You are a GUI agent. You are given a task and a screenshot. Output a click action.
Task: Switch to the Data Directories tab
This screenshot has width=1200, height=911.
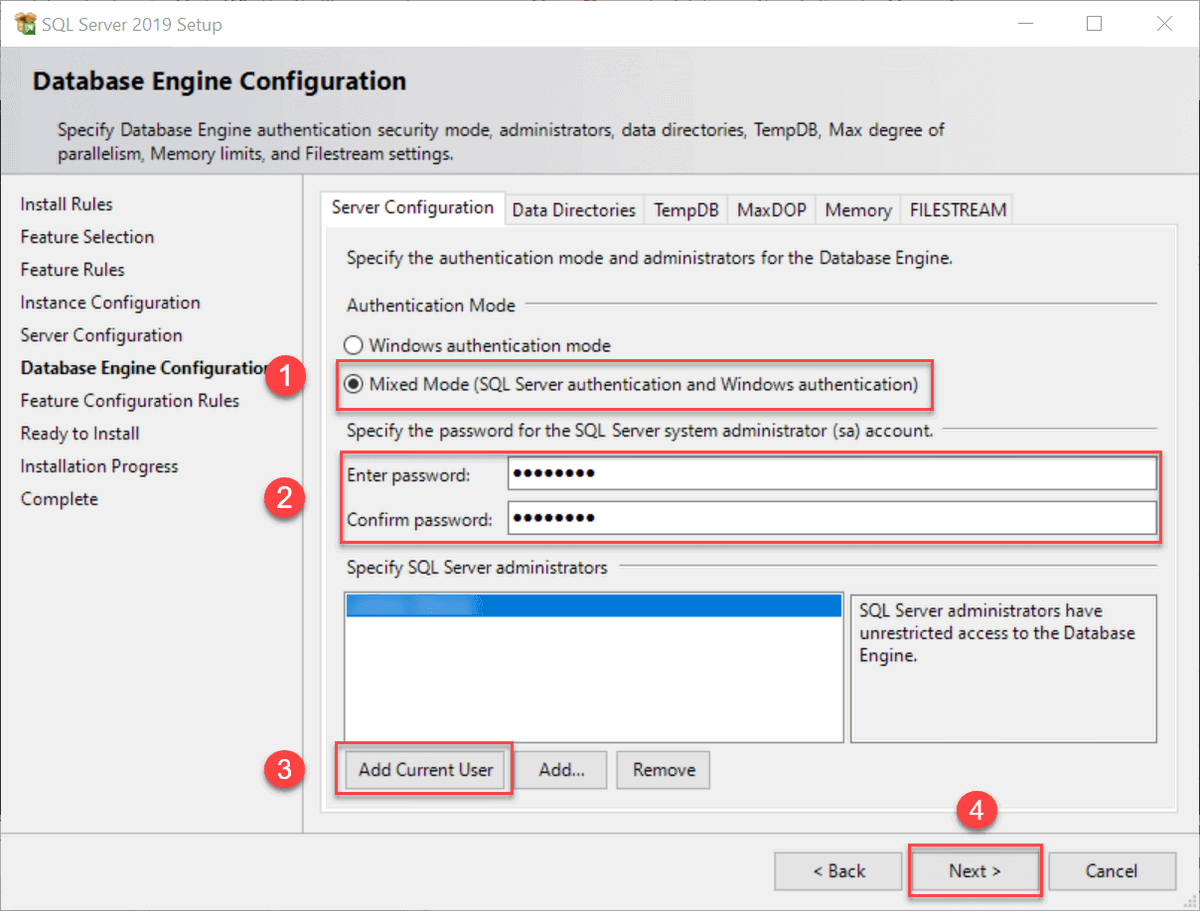coord(573,209)
